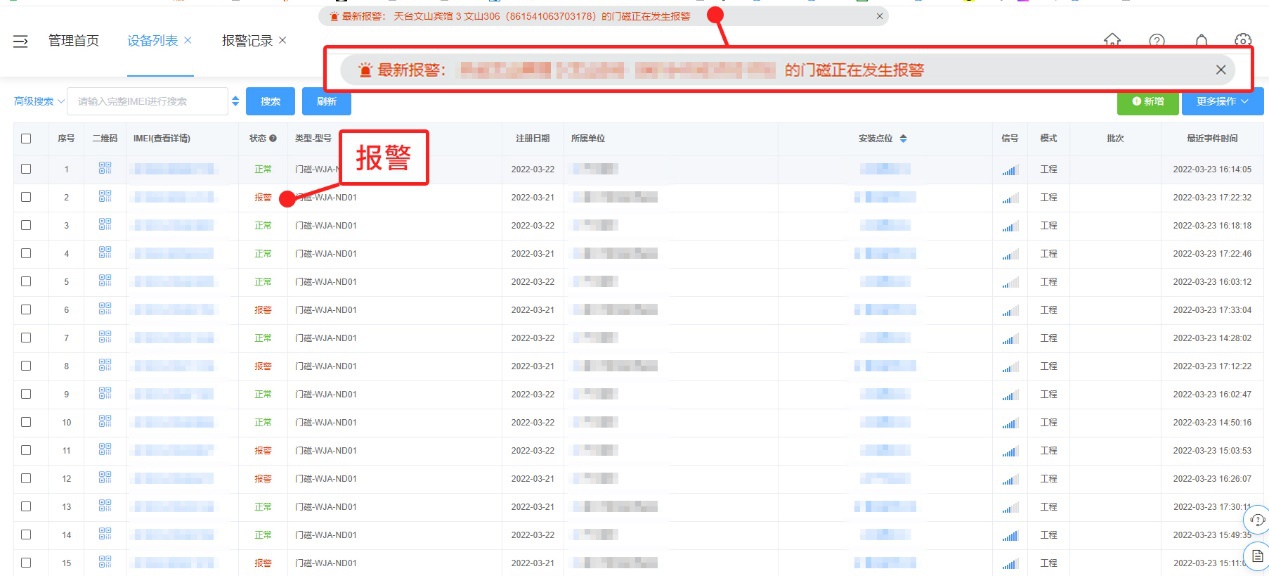
Task: Open the 更多操作 dropdown button
Action: point(1222,101)
